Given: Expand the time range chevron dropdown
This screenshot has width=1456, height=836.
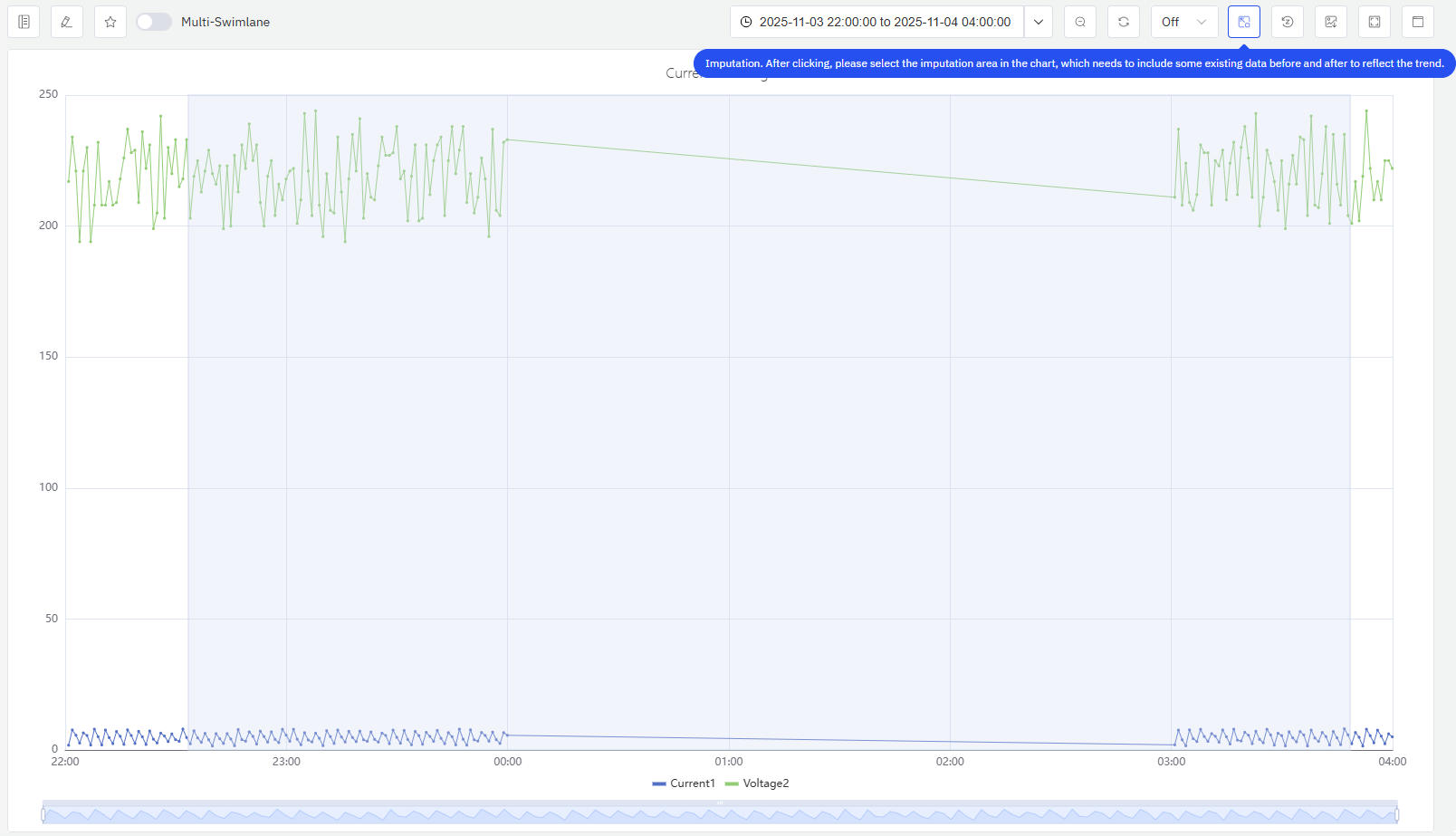Looking at the screenshot, I should click(1039, 22).
